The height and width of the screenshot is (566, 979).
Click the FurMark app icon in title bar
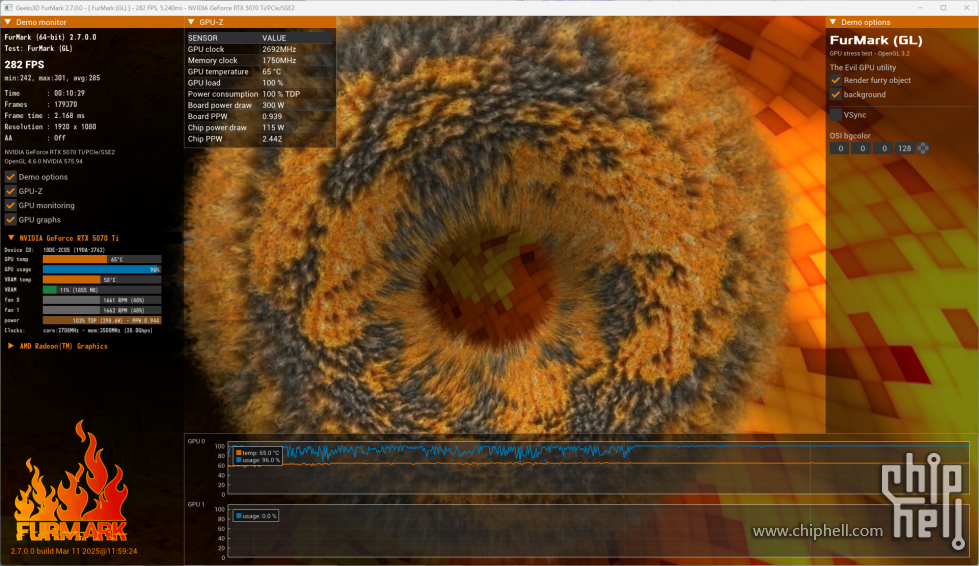[x=8, y=7]
